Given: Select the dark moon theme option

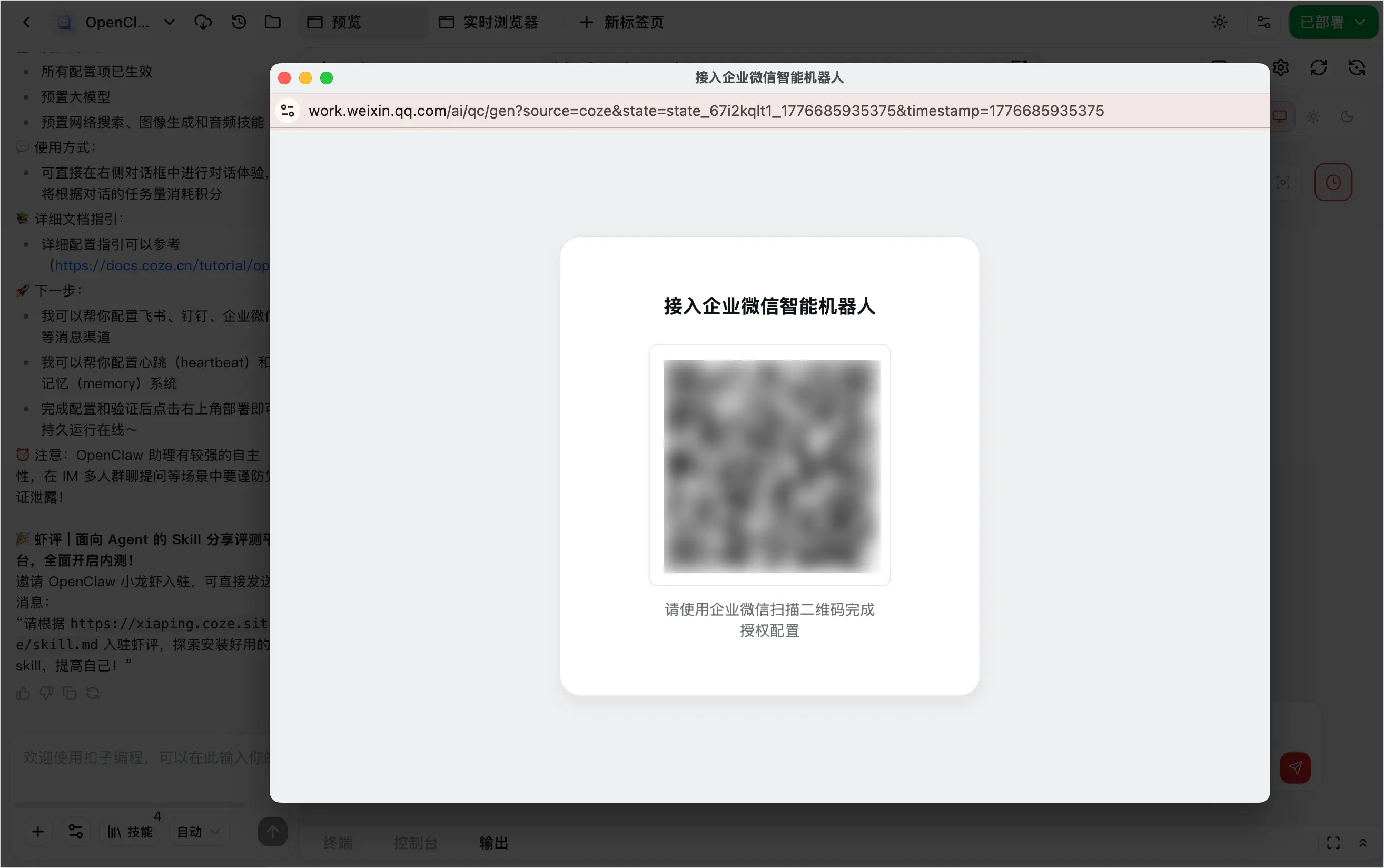Looking at the screenshot, I should (1347, 116).
